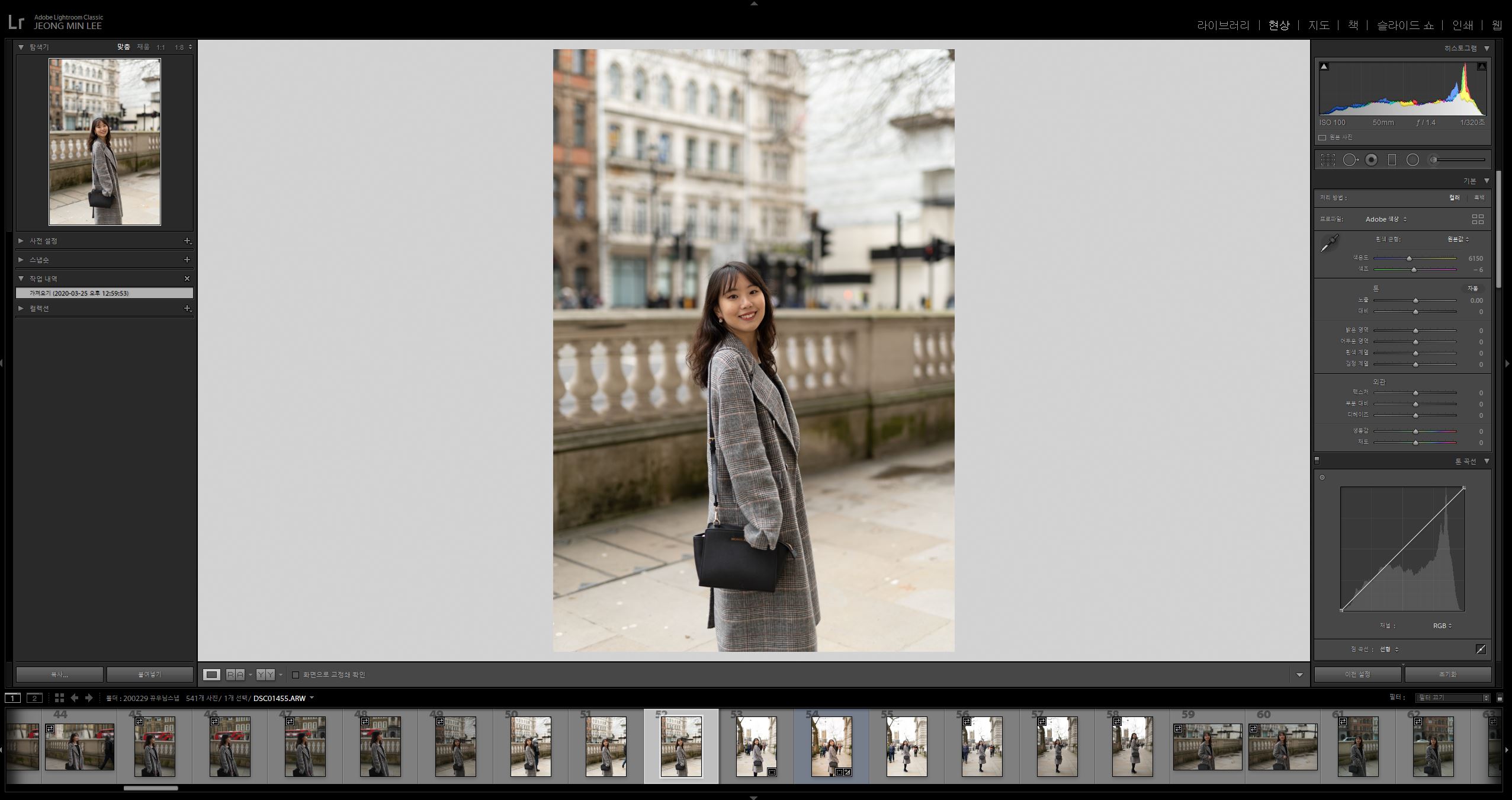Choose the Graduated Filter tool
Image resolution: width=1512 pixels, height=800 pixels.
[x=1392, y=160]
